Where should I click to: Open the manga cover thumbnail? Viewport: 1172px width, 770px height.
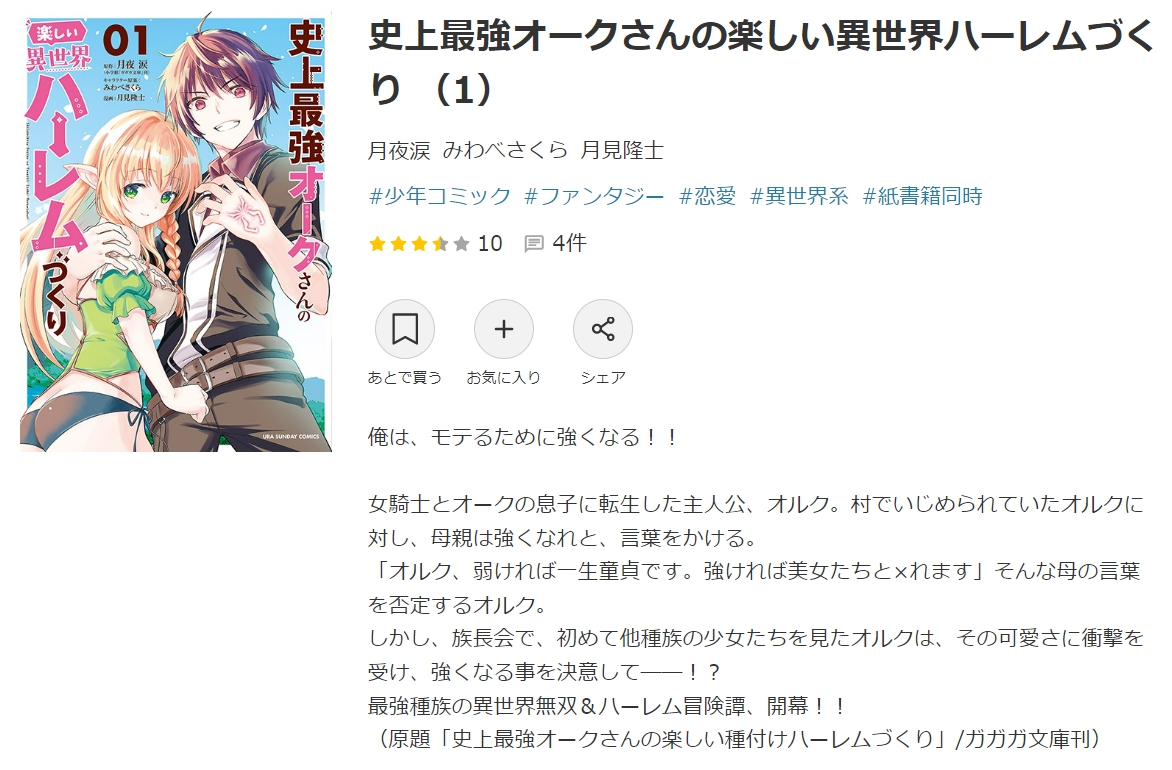coord(176,232)
